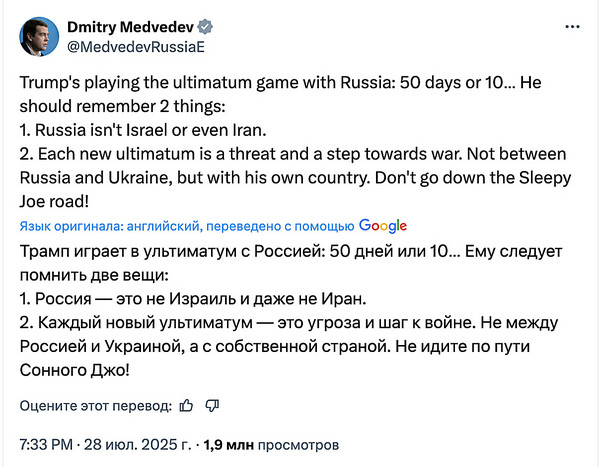Image resolution: width=600 pixels, height=467 pixels.
Task: Click the Russian line 'Россия — это не Израиль'
Action: point(136,299)
